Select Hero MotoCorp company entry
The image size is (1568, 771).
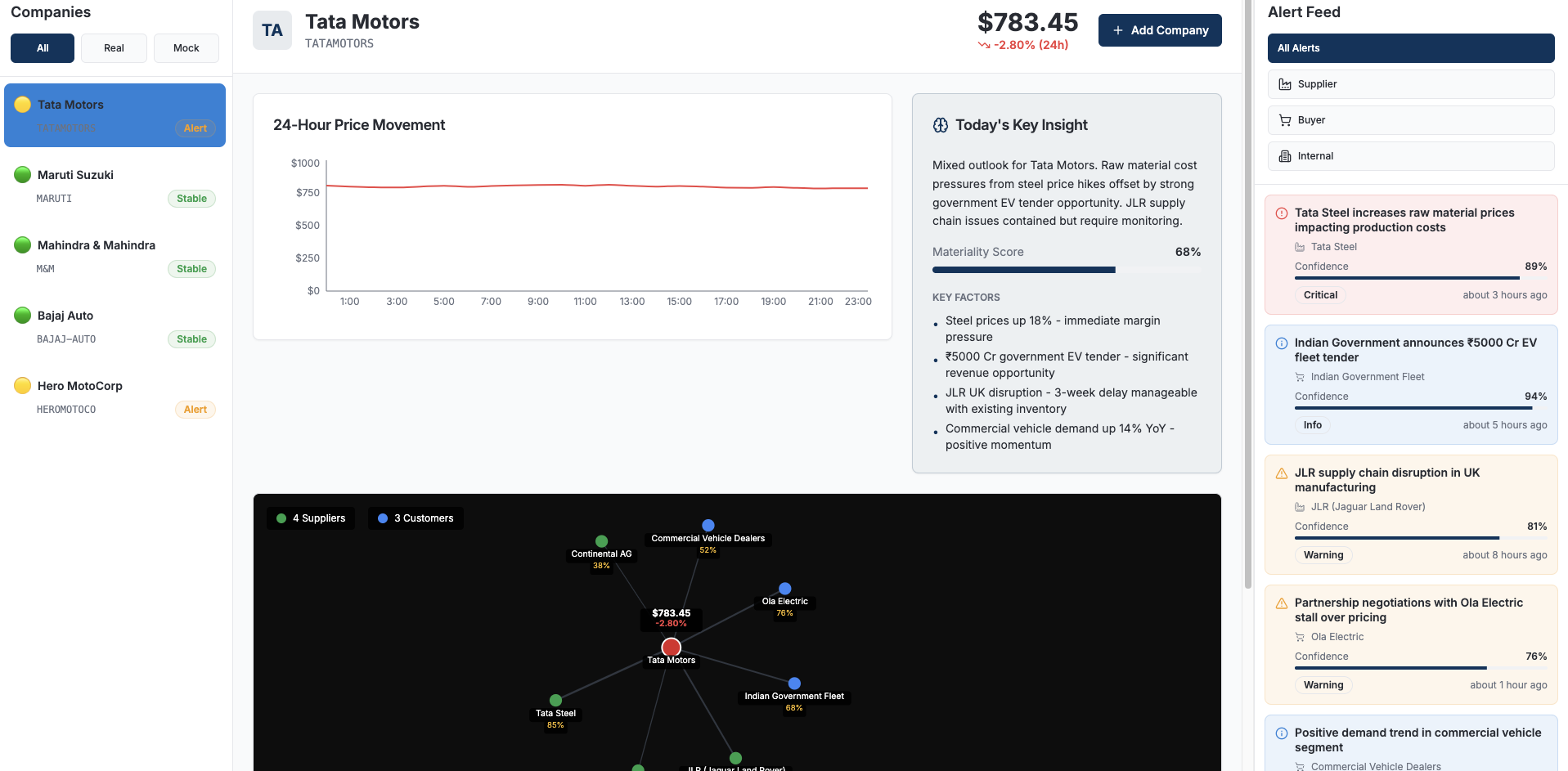click(115, 397)
